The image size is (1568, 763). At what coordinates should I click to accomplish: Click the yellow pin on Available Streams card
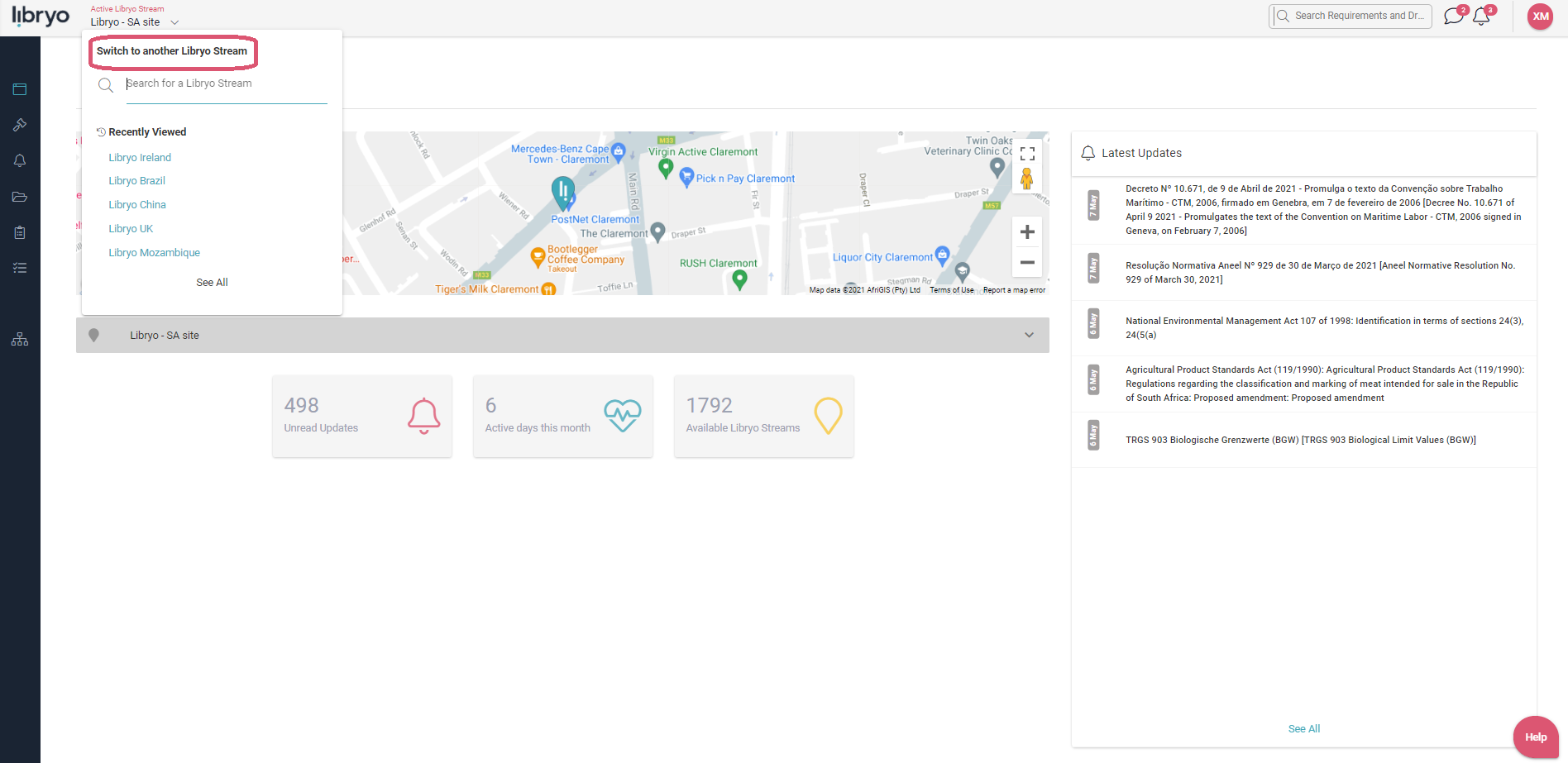pyautogui.click(x=828, y=416)
